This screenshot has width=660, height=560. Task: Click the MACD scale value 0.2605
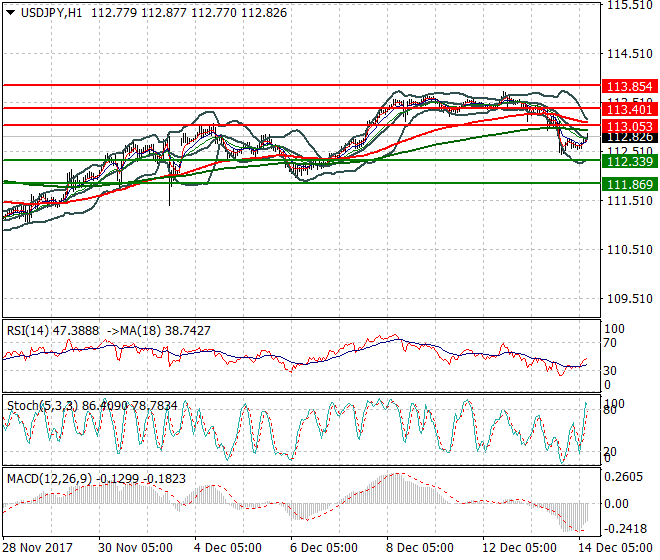pyautogui.click(x=624, y=477)
